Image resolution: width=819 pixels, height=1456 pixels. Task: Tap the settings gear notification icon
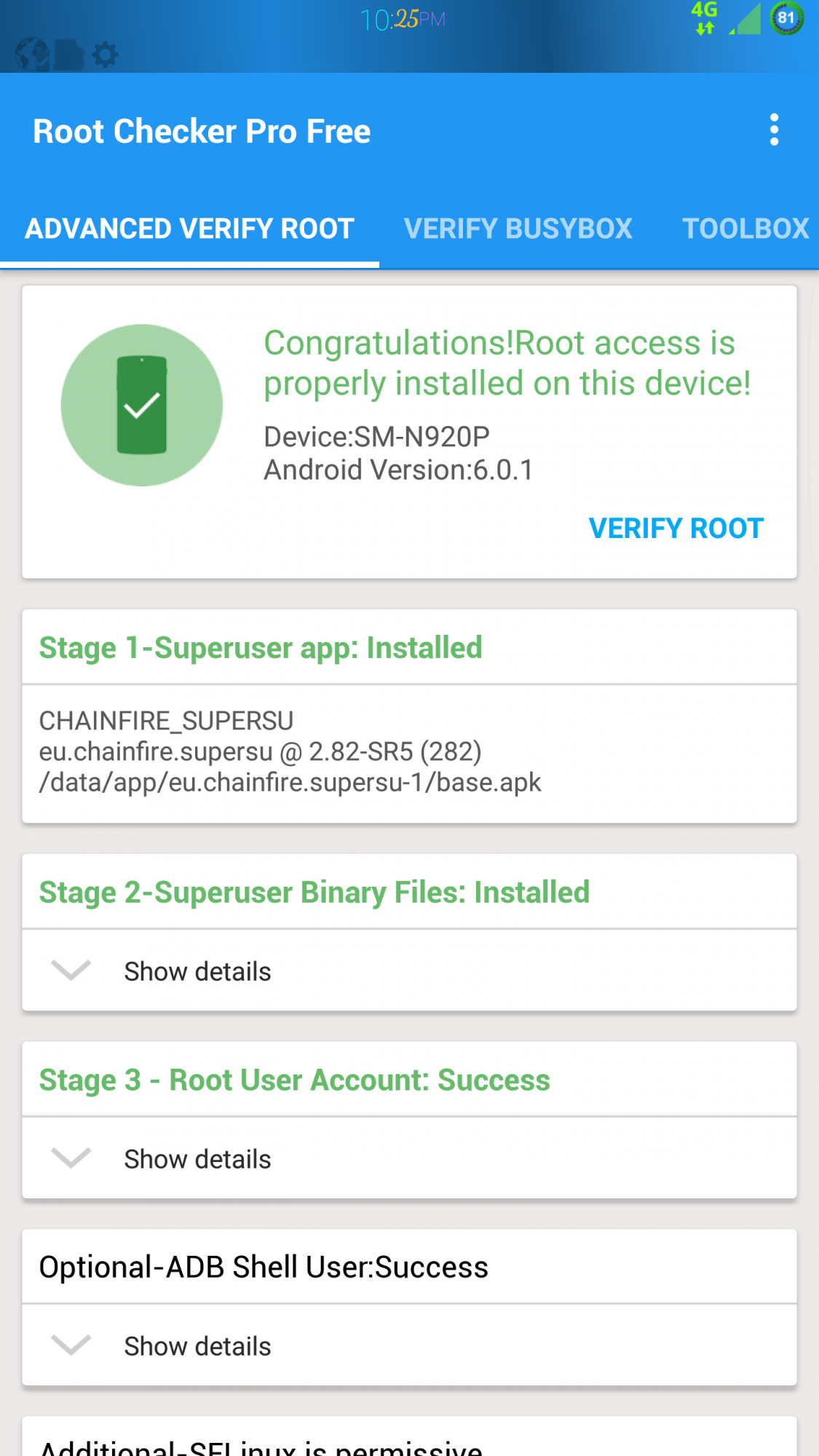pos(105,54)
